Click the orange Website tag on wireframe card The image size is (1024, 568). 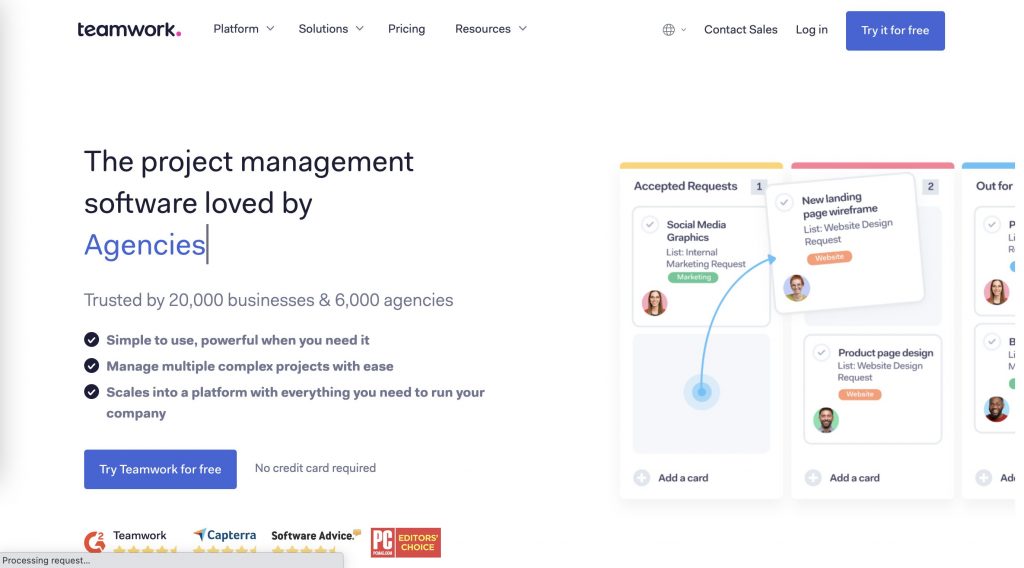829,257
